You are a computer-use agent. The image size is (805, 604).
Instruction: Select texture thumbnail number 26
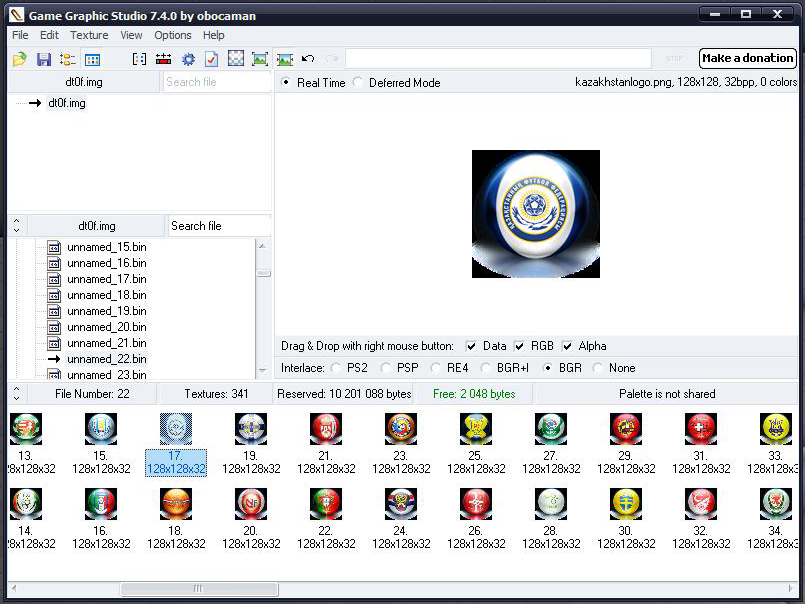click(x=476, y=503)
